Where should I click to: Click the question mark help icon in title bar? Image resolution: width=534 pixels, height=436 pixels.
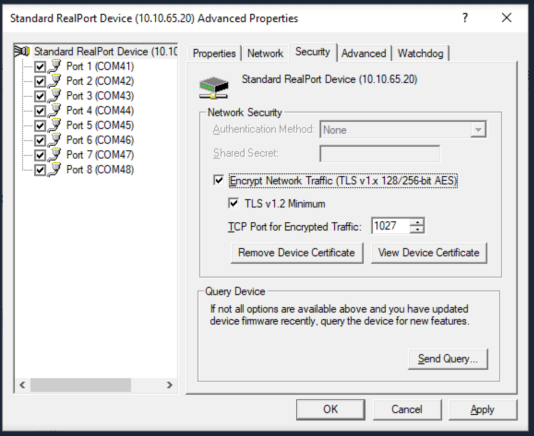click(x=465, y=18)
